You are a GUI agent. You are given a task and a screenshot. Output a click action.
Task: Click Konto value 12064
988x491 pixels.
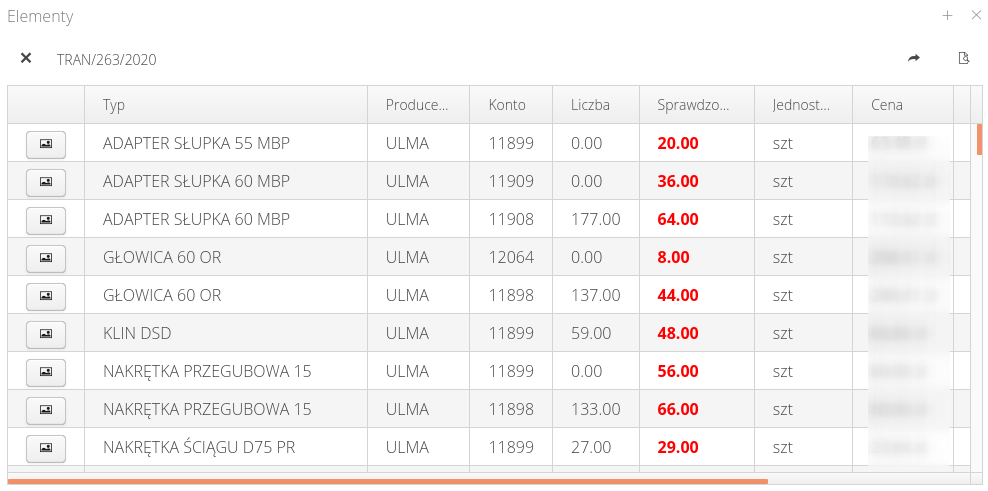(x=511, y=257)
